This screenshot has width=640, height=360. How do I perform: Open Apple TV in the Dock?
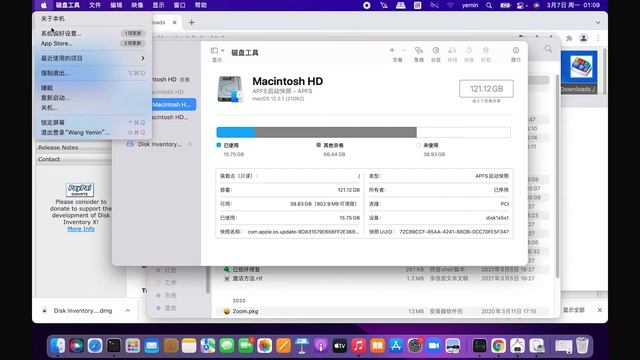339,346
